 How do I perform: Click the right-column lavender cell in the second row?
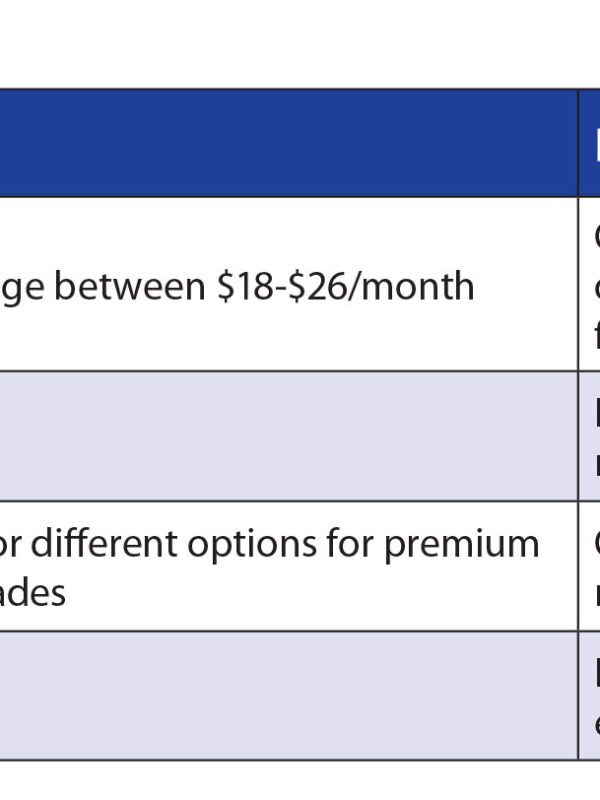pyautogui.click(x=590, y=436)
